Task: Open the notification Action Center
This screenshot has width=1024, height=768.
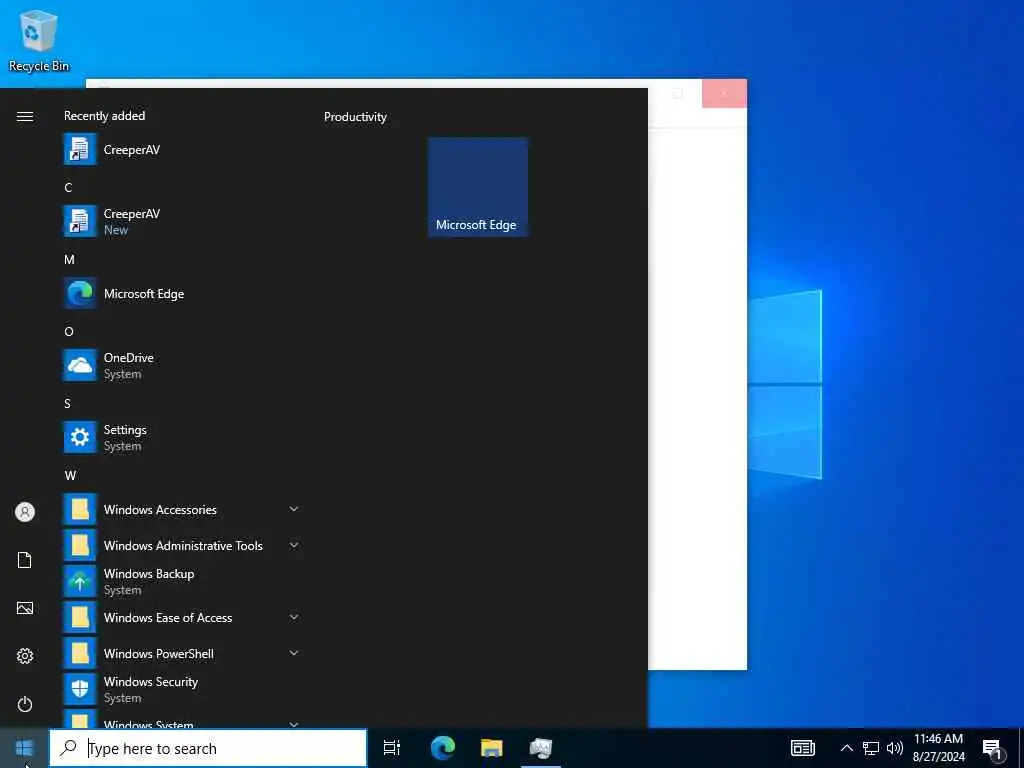Action: pos(992,748)
